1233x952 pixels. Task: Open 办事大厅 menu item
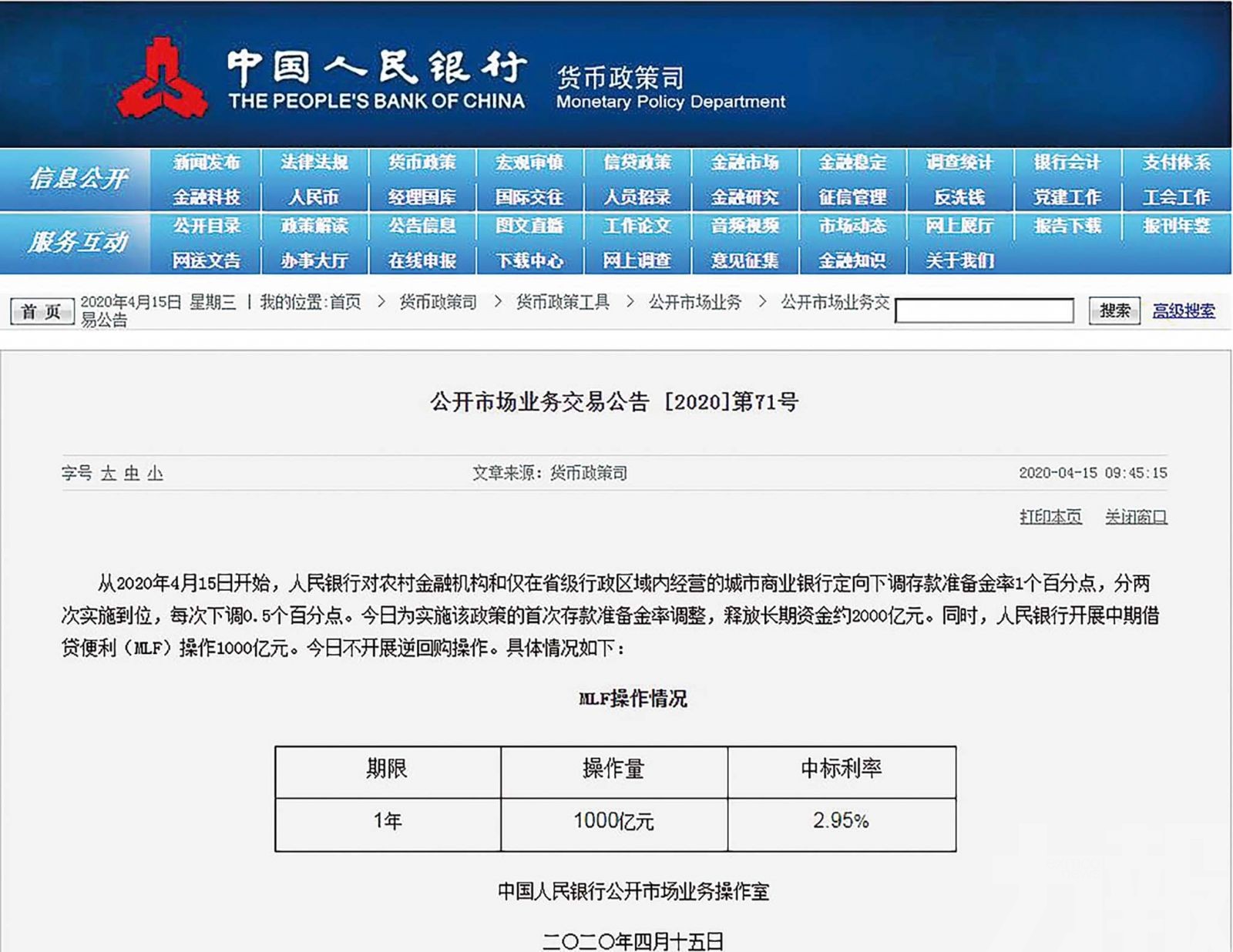(314, 260)
